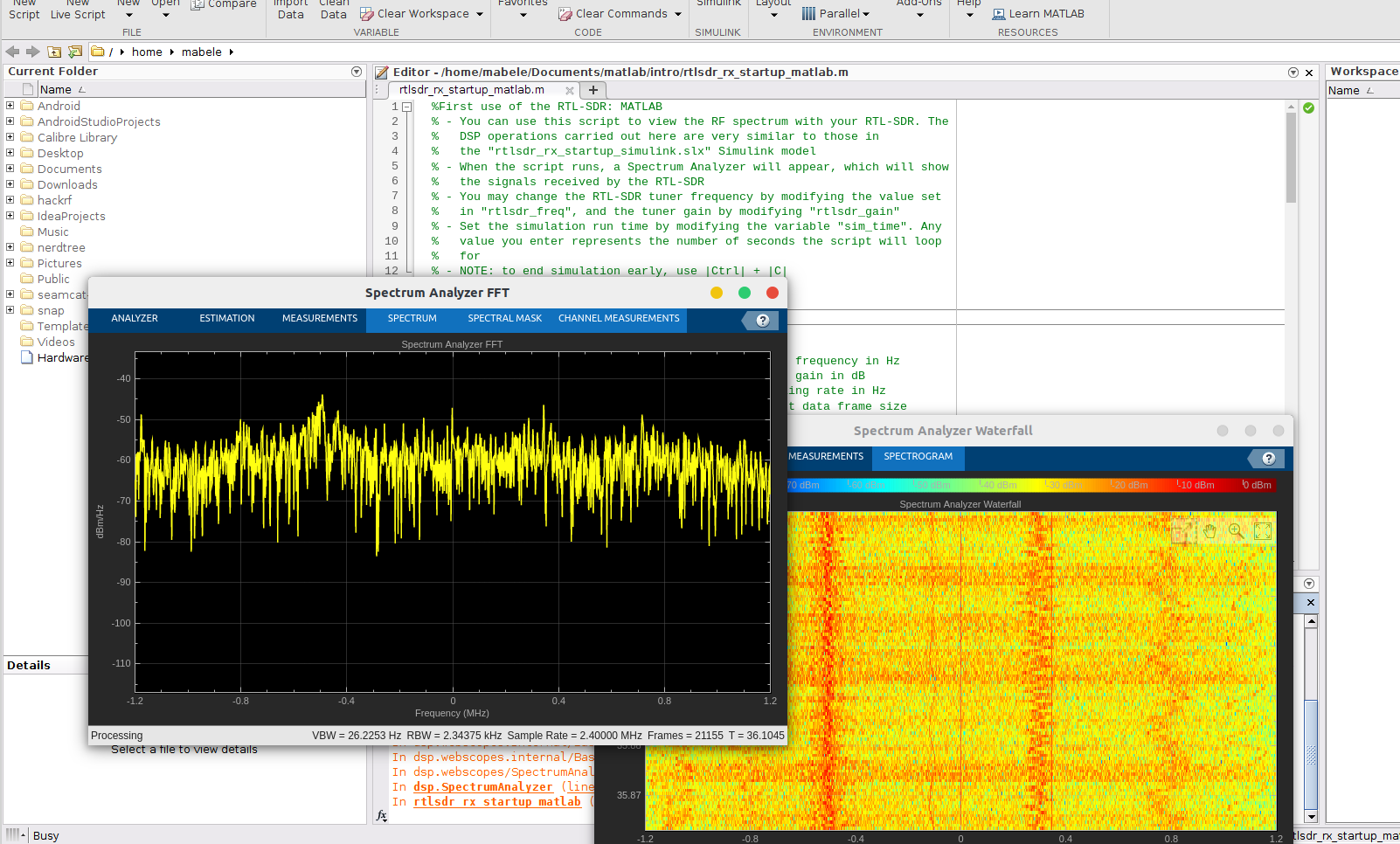Viewport: 1400px width, 844px height.
Task: Sort Current Folder by Name column header
Action: tap(201, 89)
